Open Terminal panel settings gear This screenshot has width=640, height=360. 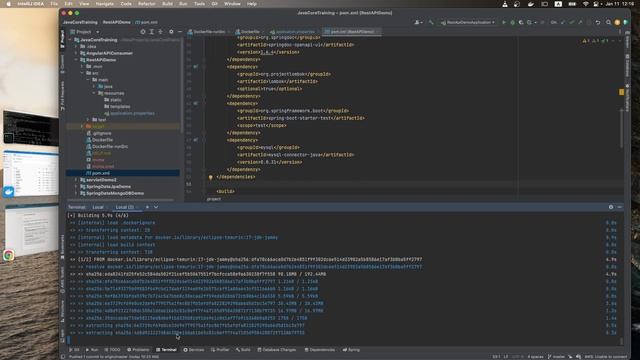click(x=611, y=207)
